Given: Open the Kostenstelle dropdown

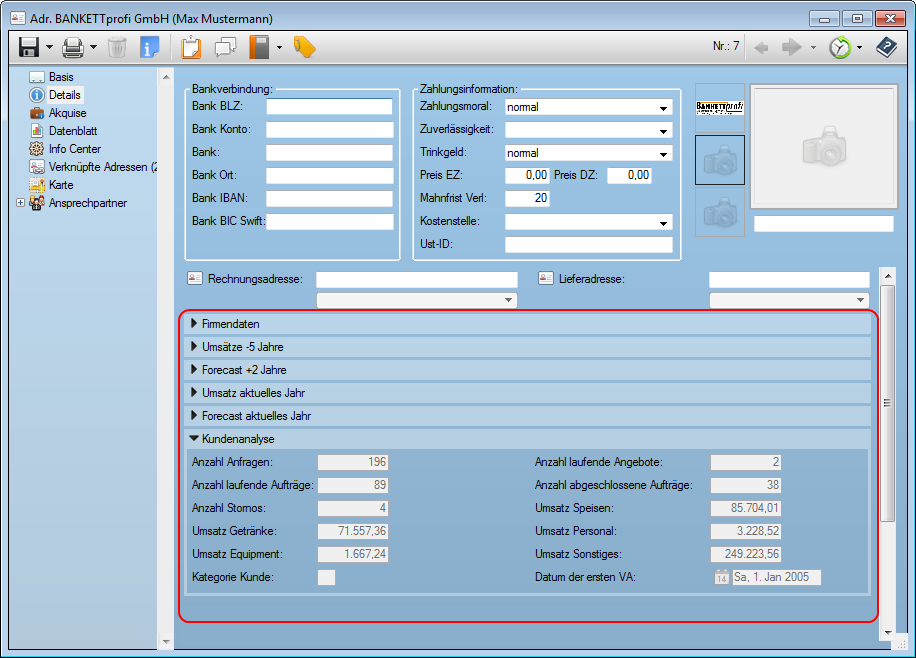Looking at the screenshot, I should 663,223.
